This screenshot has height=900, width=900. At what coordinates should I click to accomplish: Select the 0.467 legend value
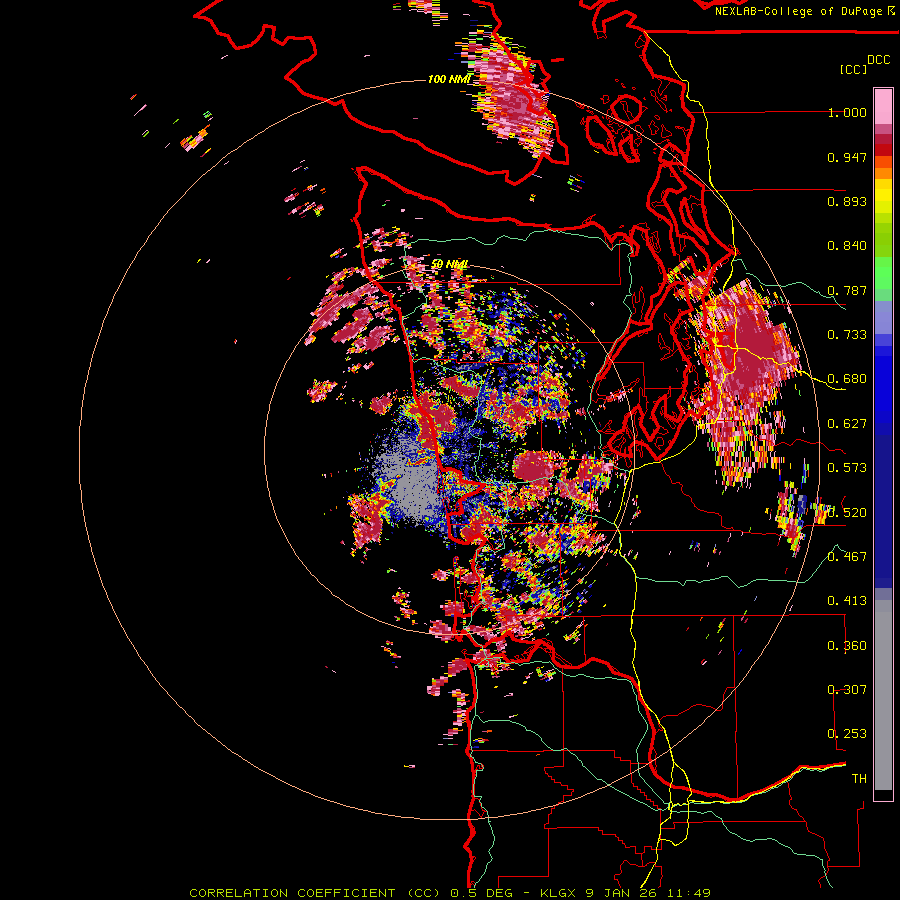pyautogui.click(x=847, y=556)
